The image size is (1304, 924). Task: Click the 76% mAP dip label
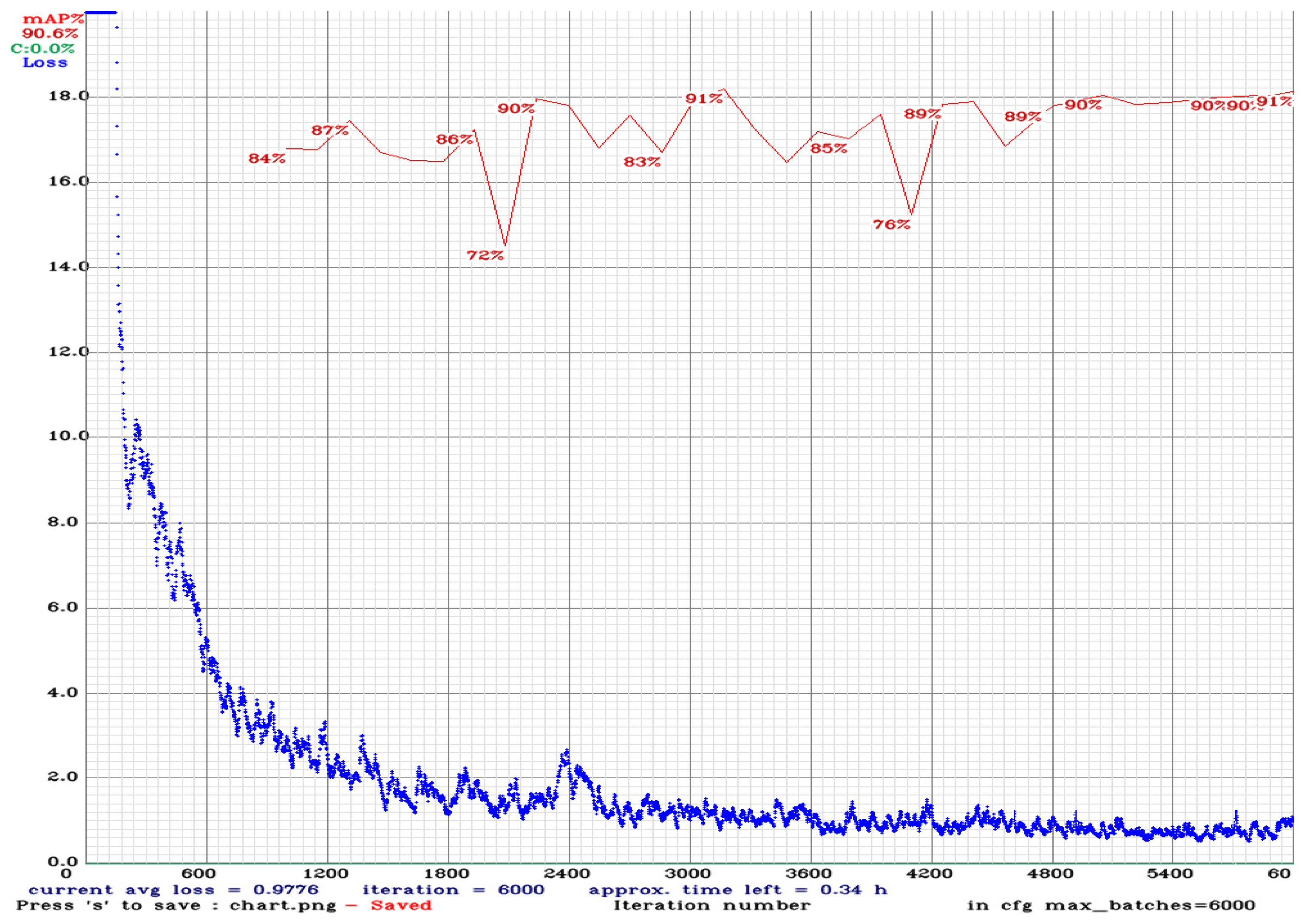click(891, 224)
